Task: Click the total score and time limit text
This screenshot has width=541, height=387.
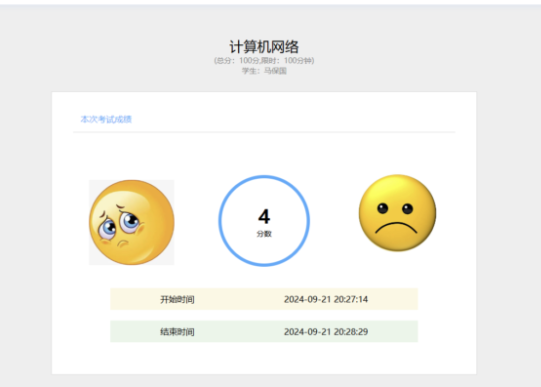Action: coord(264,61)
